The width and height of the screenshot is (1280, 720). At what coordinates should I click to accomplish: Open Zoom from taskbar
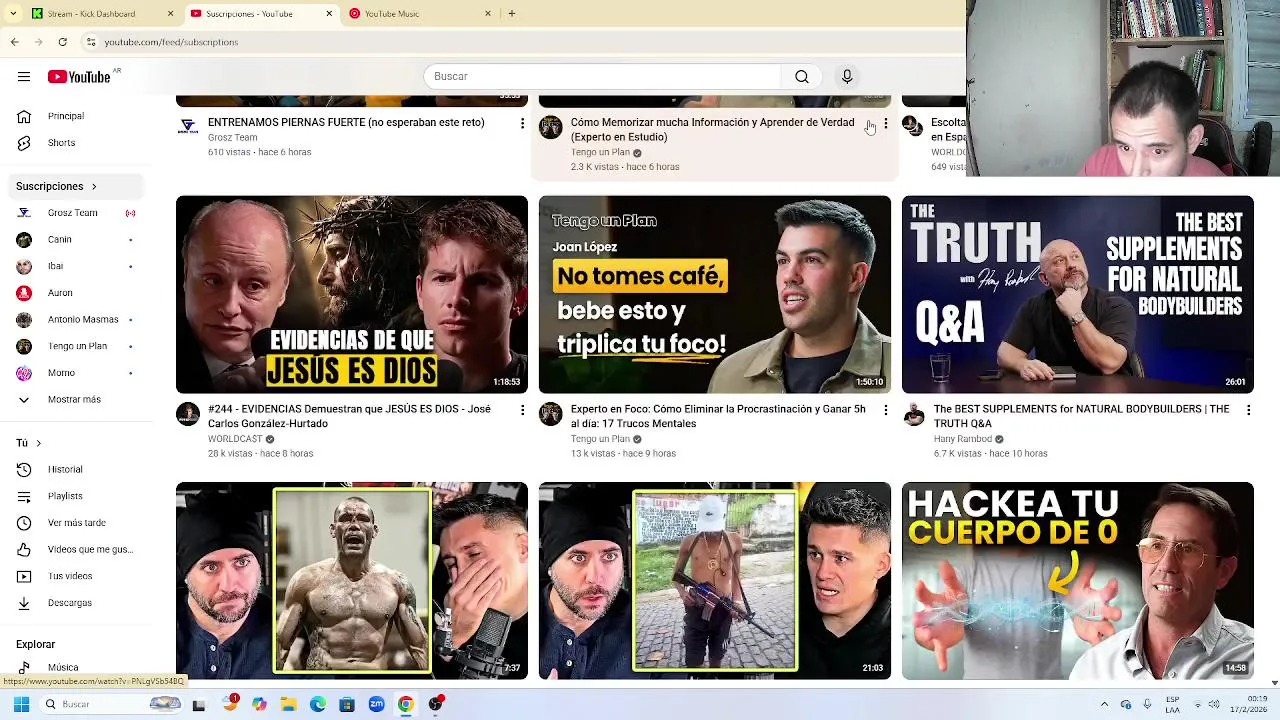[x=376, y=704]
